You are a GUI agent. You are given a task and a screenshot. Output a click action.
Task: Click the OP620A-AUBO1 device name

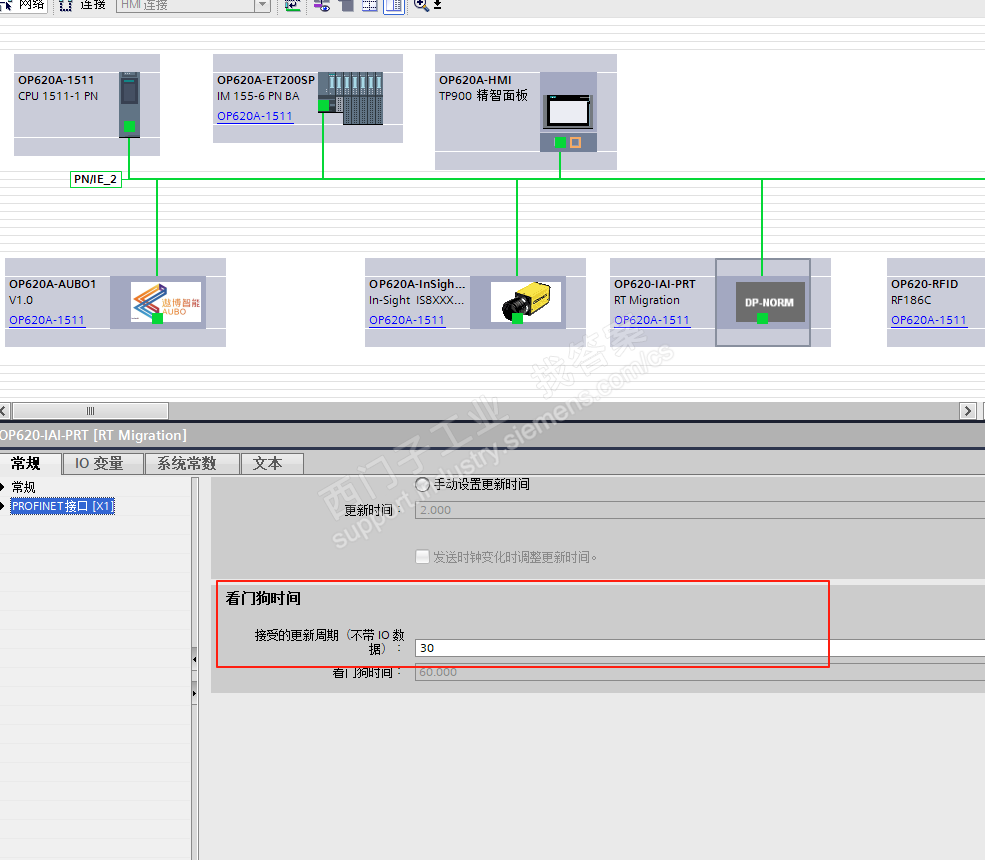coord(53,285)
